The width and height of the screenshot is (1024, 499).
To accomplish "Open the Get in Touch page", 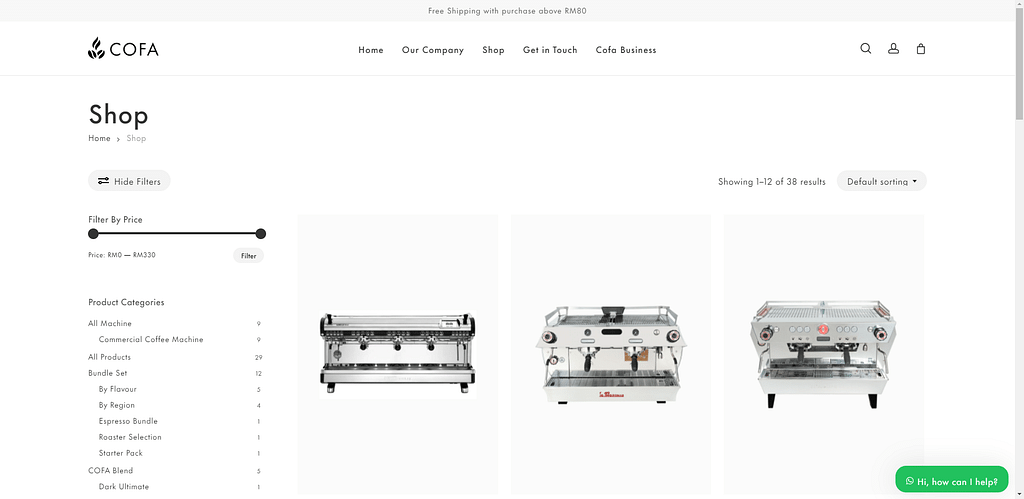I will point(550,50).
